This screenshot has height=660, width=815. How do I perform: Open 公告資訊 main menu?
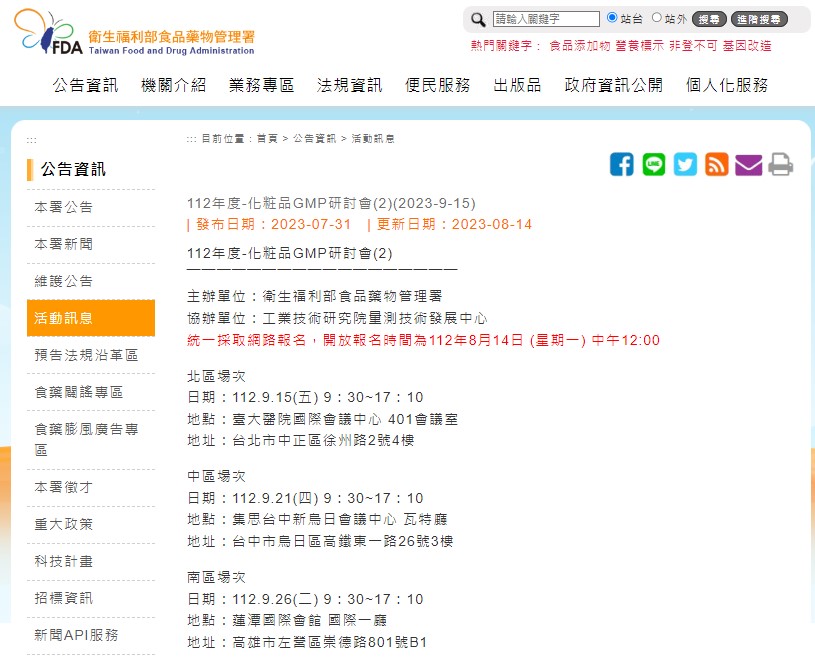click(x=85, y=85)
